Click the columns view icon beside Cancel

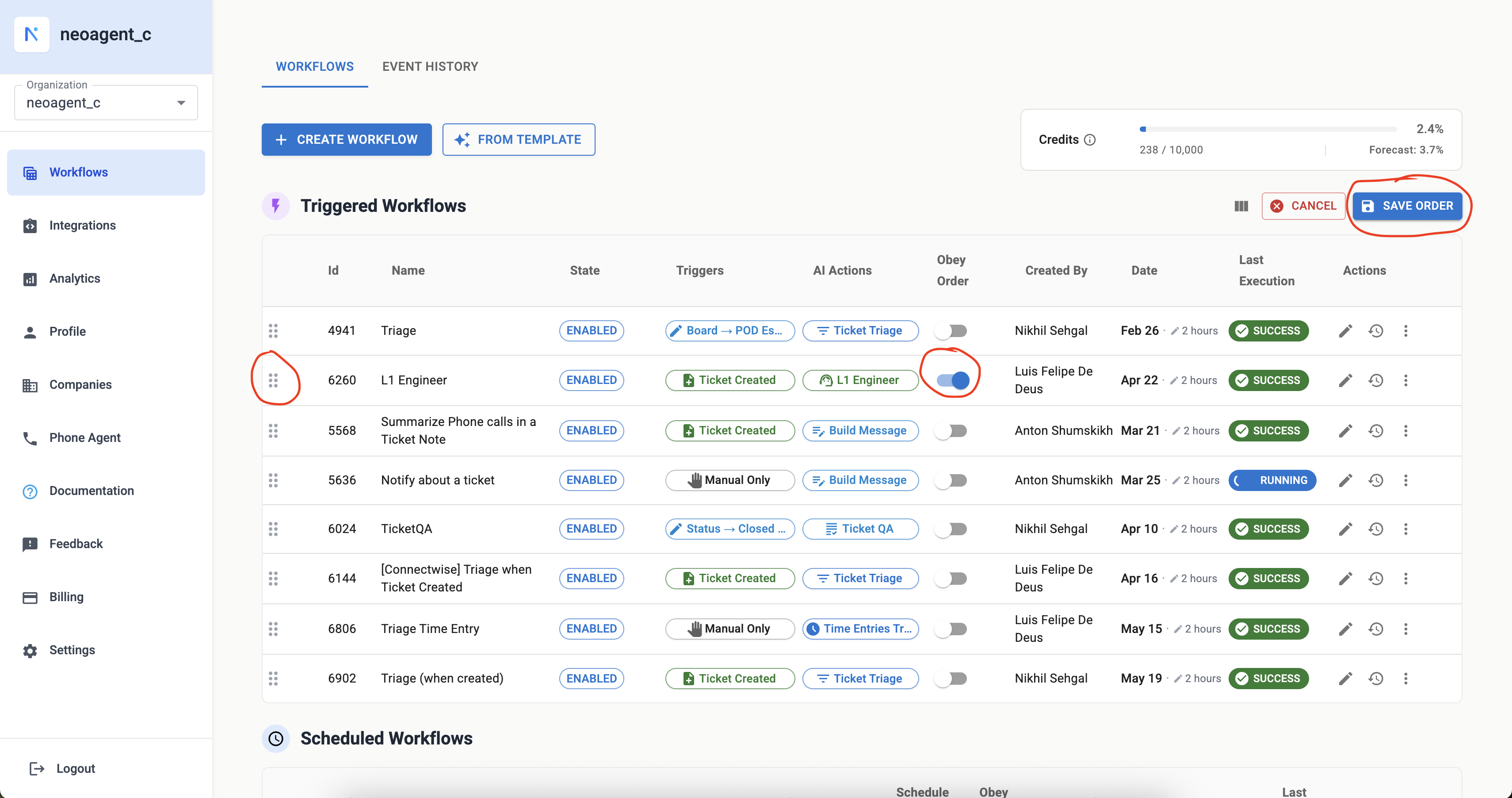pyautogui.click(x=1241, y=206)
